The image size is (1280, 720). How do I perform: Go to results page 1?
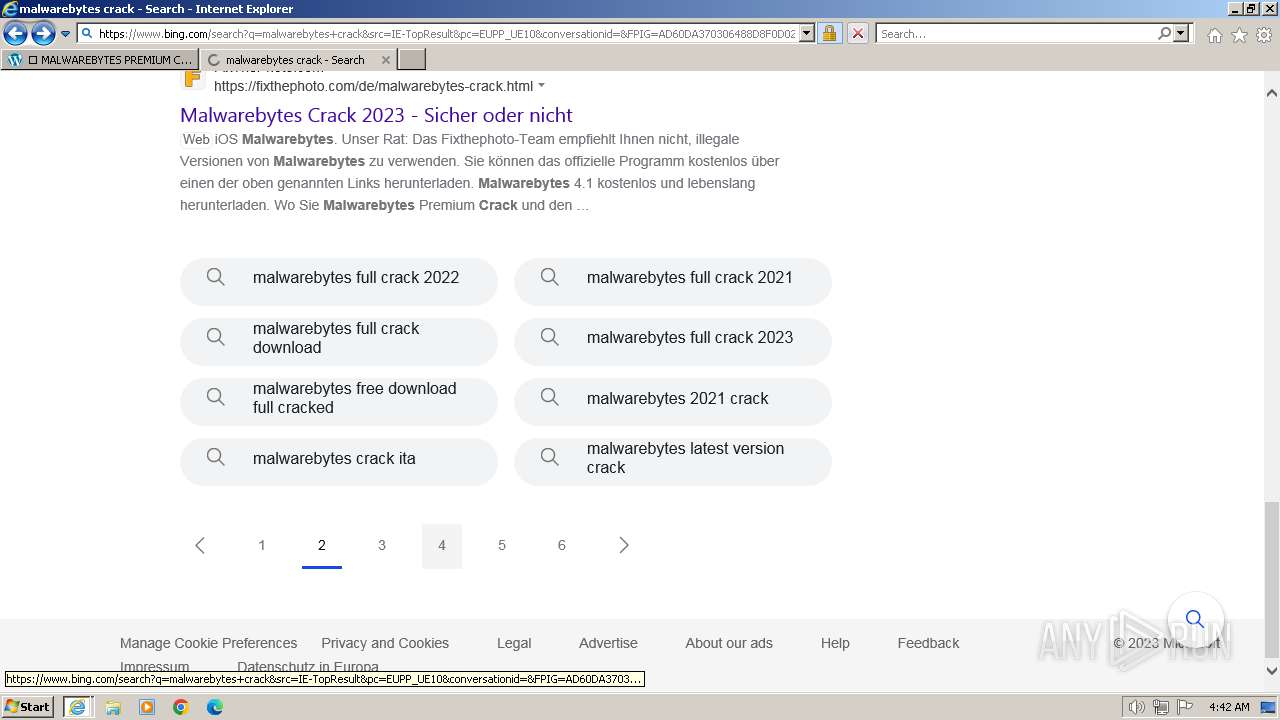pyautogui.click(x=262, y=545)
